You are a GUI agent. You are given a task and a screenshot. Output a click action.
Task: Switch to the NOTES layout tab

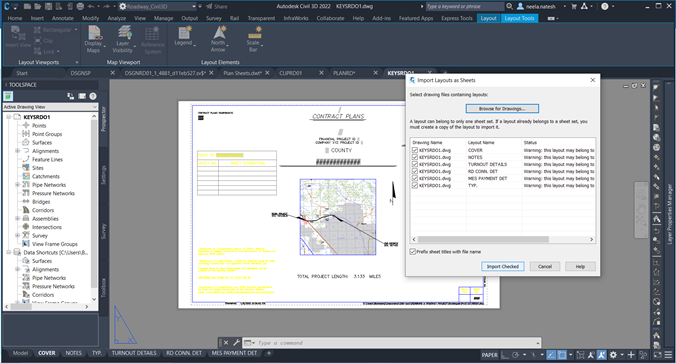coord(73,353)
